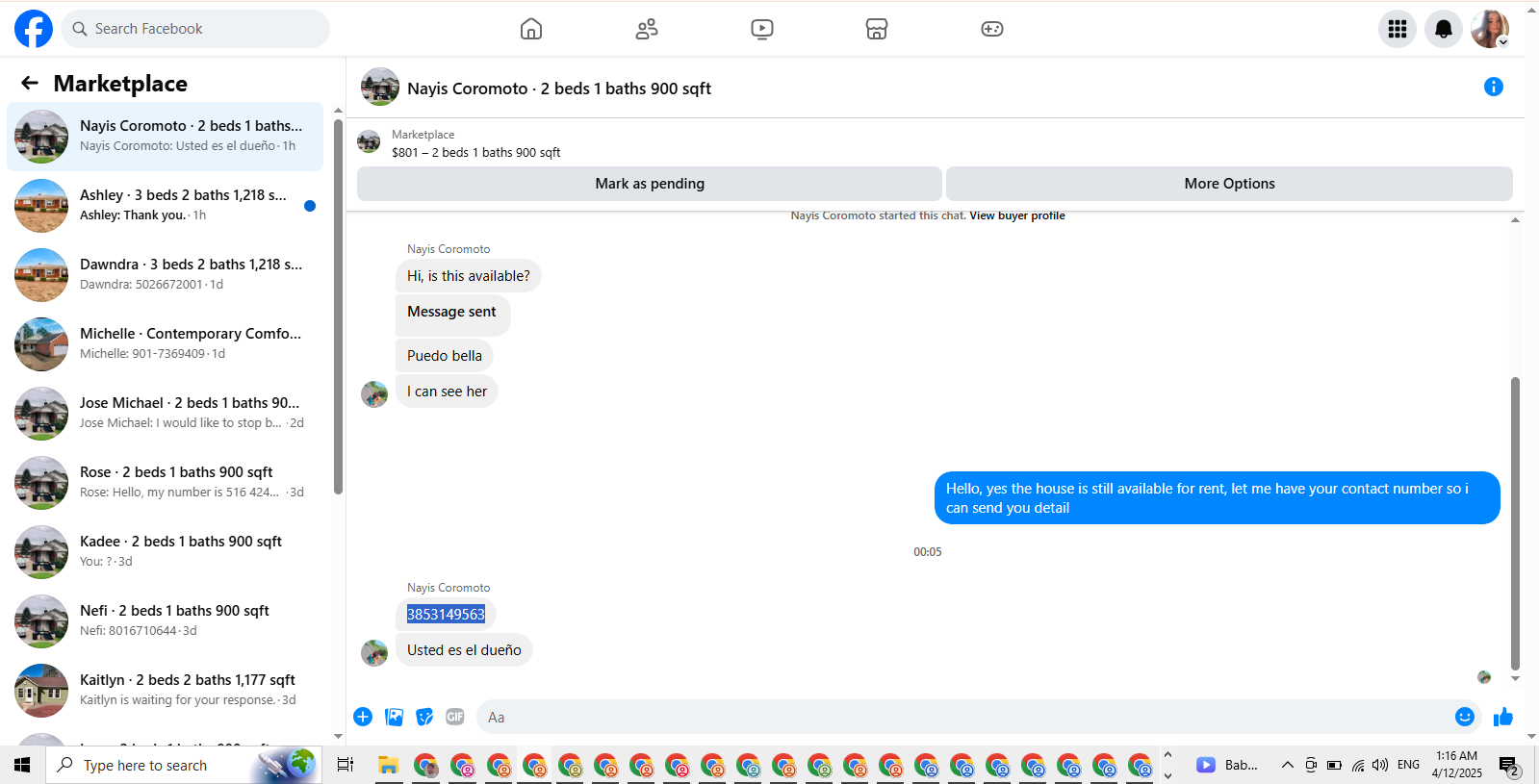Screen dimensions: 1539x784
Task: Open the Marketplace storefront icon in top bar
Action: click(877, 29)
